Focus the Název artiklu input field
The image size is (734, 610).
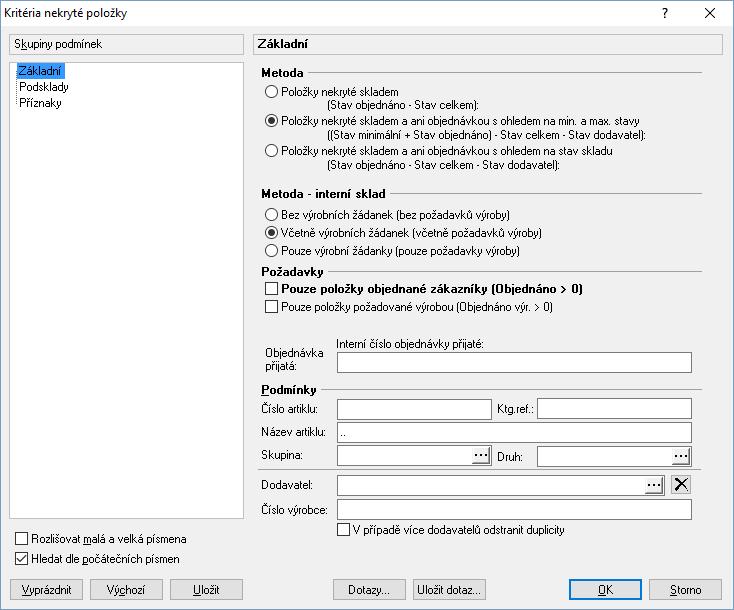514,433
